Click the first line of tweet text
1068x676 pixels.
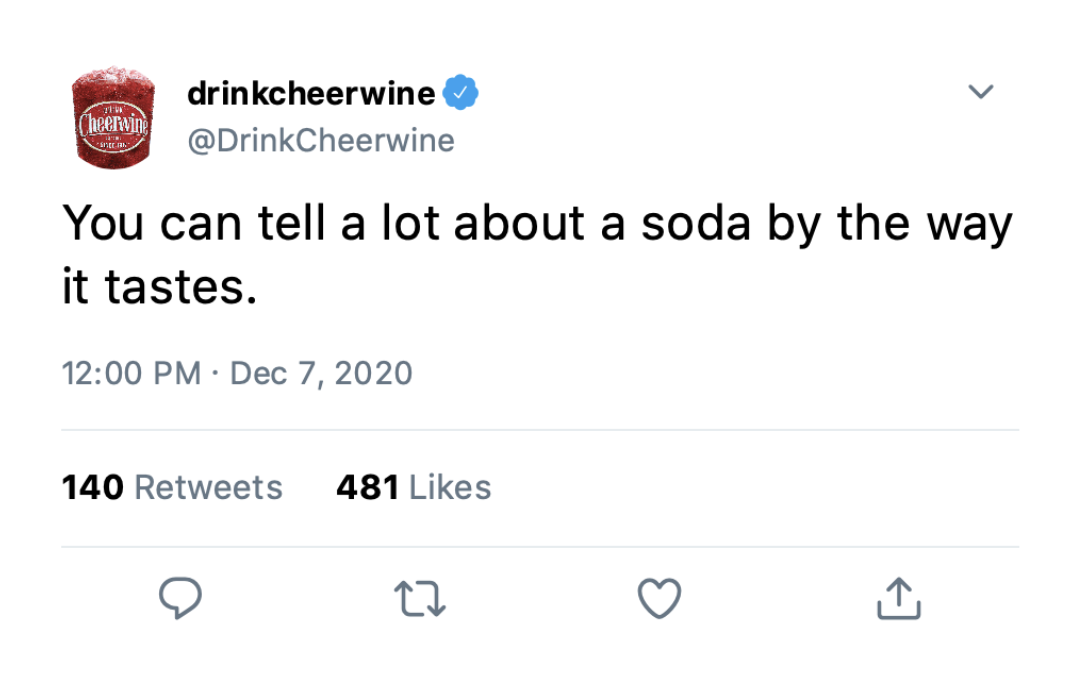[x=537, y=224]
